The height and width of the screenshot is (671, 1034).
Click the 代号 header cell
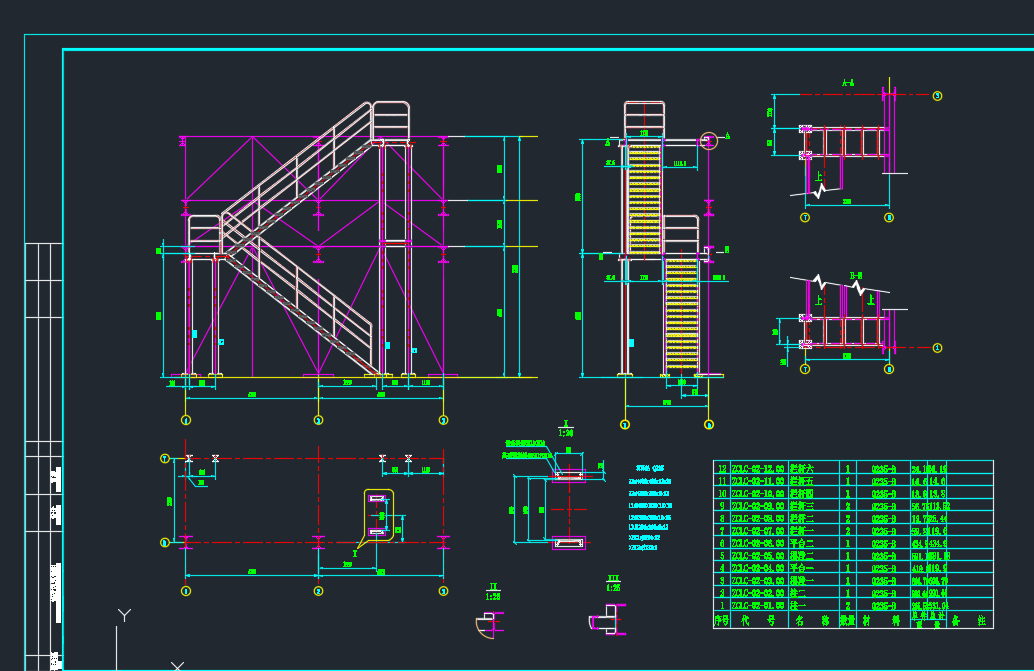point(759,620)
